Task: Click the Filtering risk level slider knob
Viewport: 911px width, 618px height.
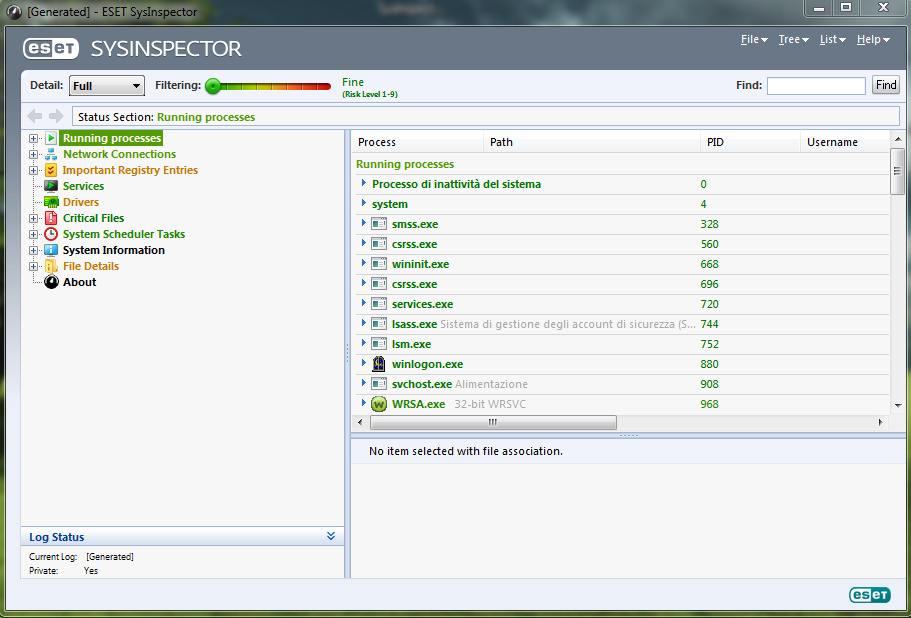Action: 213,87
